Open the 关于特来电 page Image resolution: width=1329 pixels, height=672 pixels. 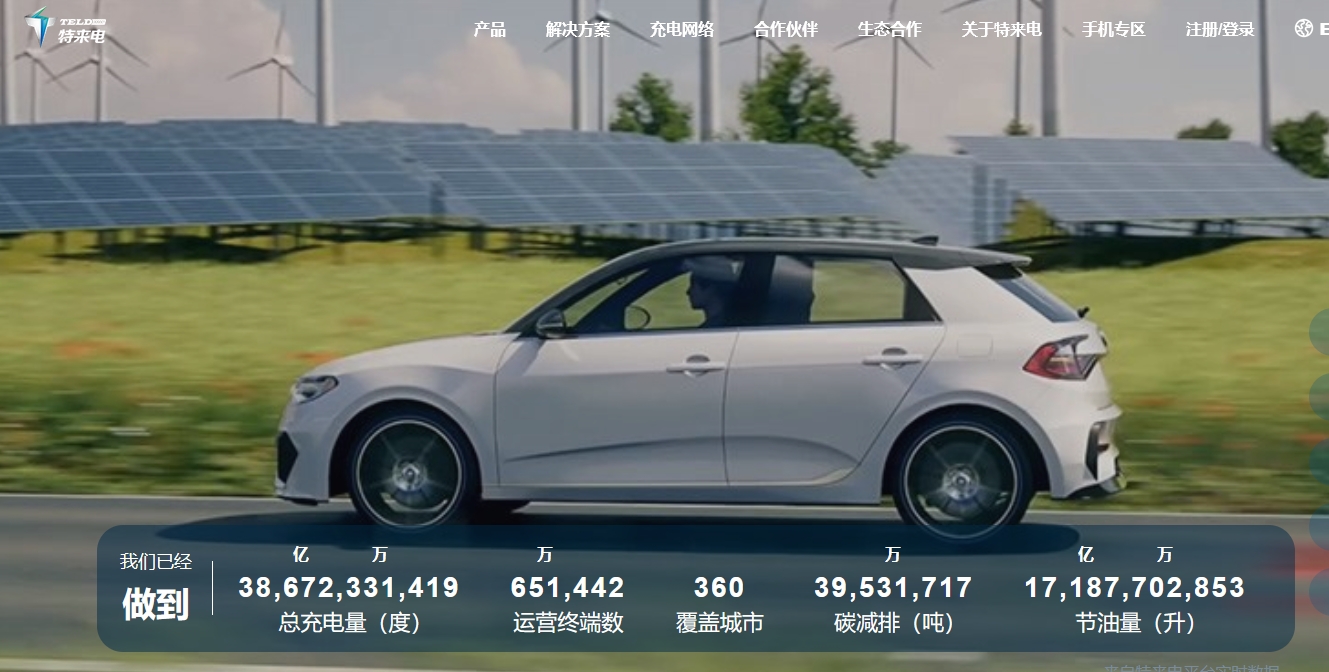coord(1001,30)
